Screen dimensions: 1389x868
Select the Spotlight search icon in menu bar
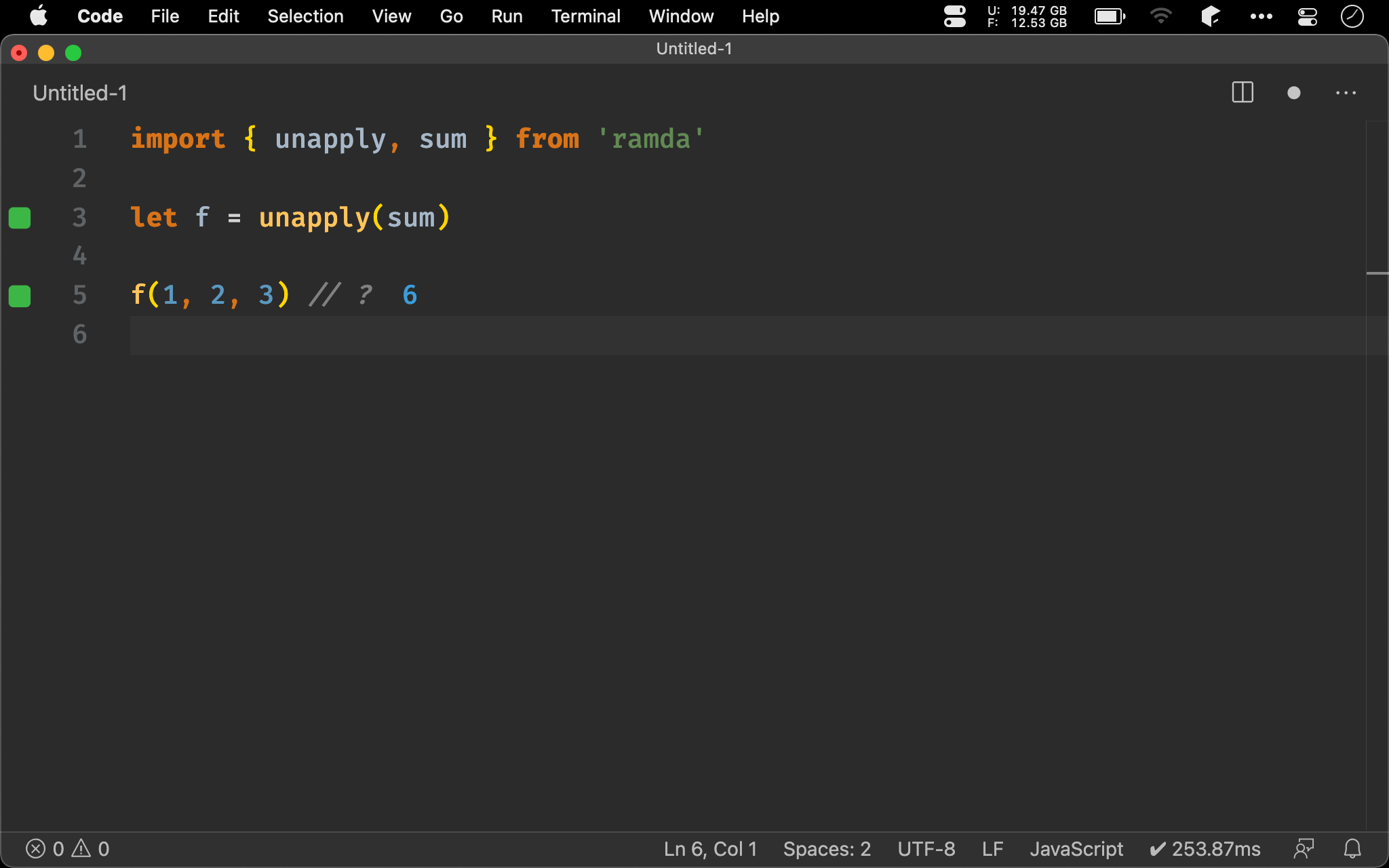click(1356, 16)
